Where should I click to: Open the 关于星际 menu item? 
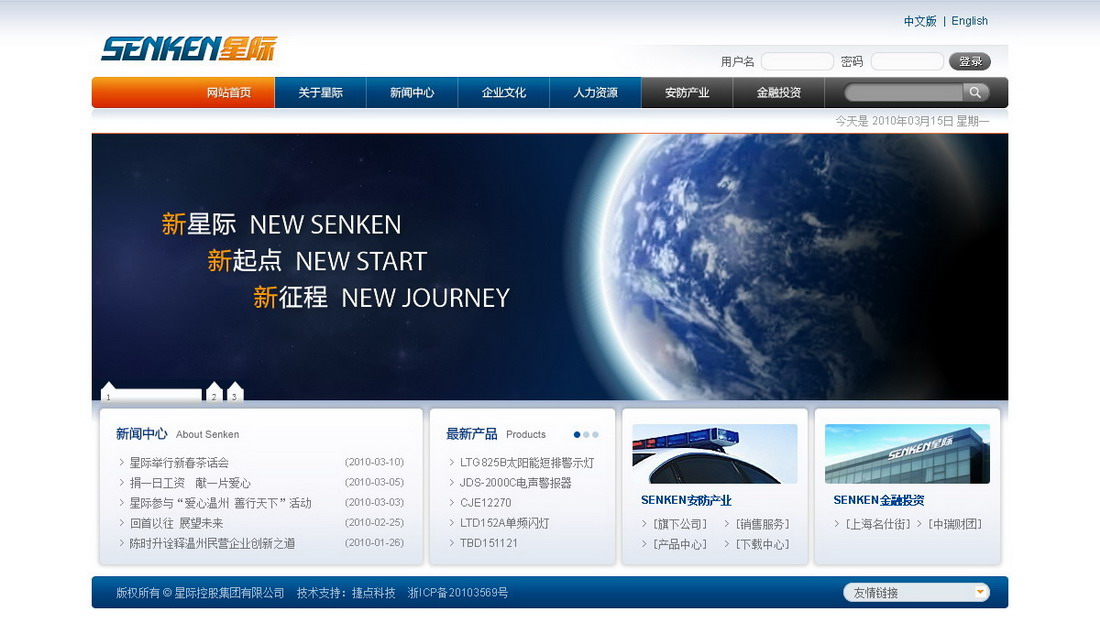coord(321,93)
